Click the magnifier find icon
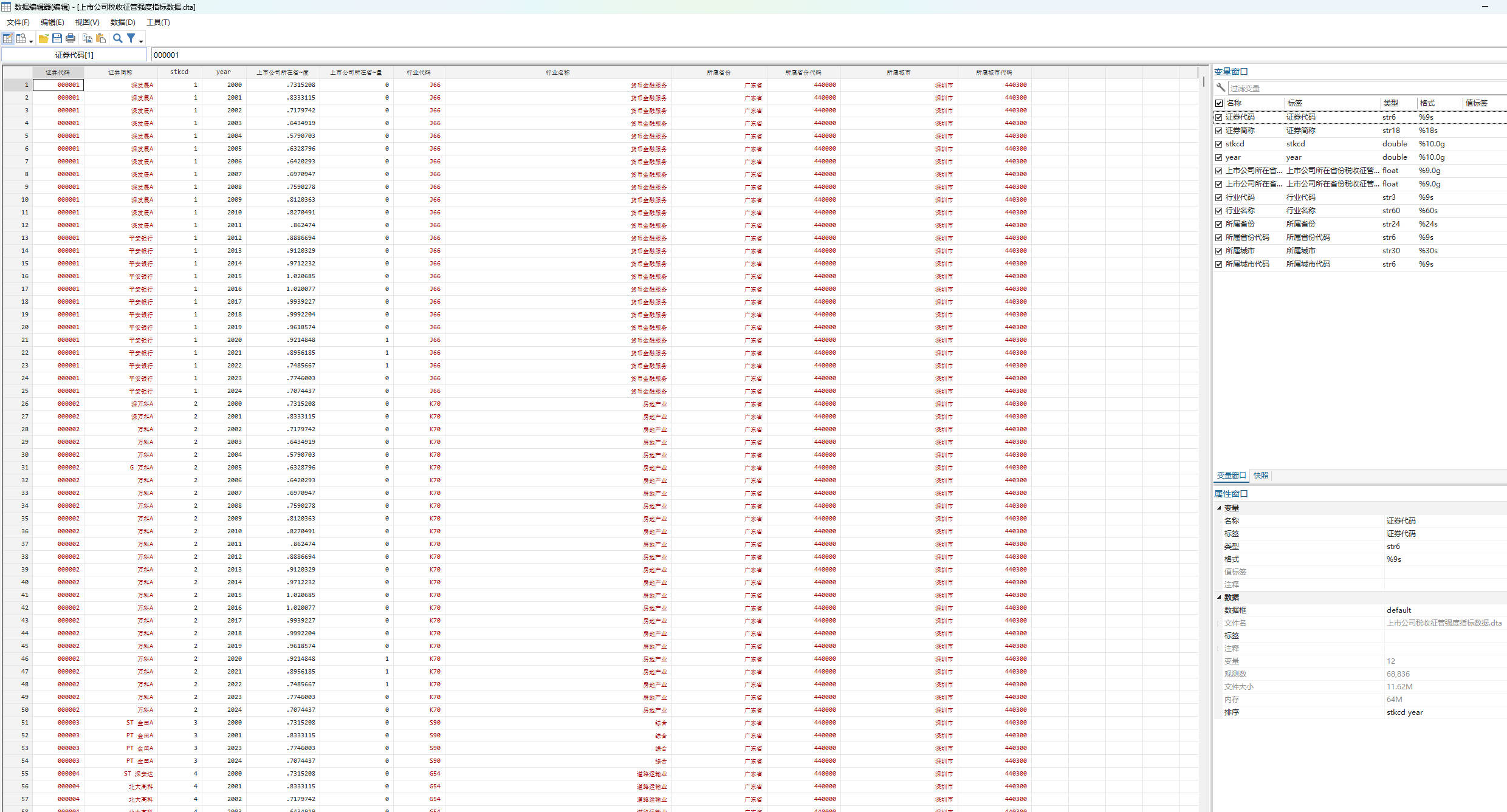The image size is (1507, 812). click(x=118, y=38)
